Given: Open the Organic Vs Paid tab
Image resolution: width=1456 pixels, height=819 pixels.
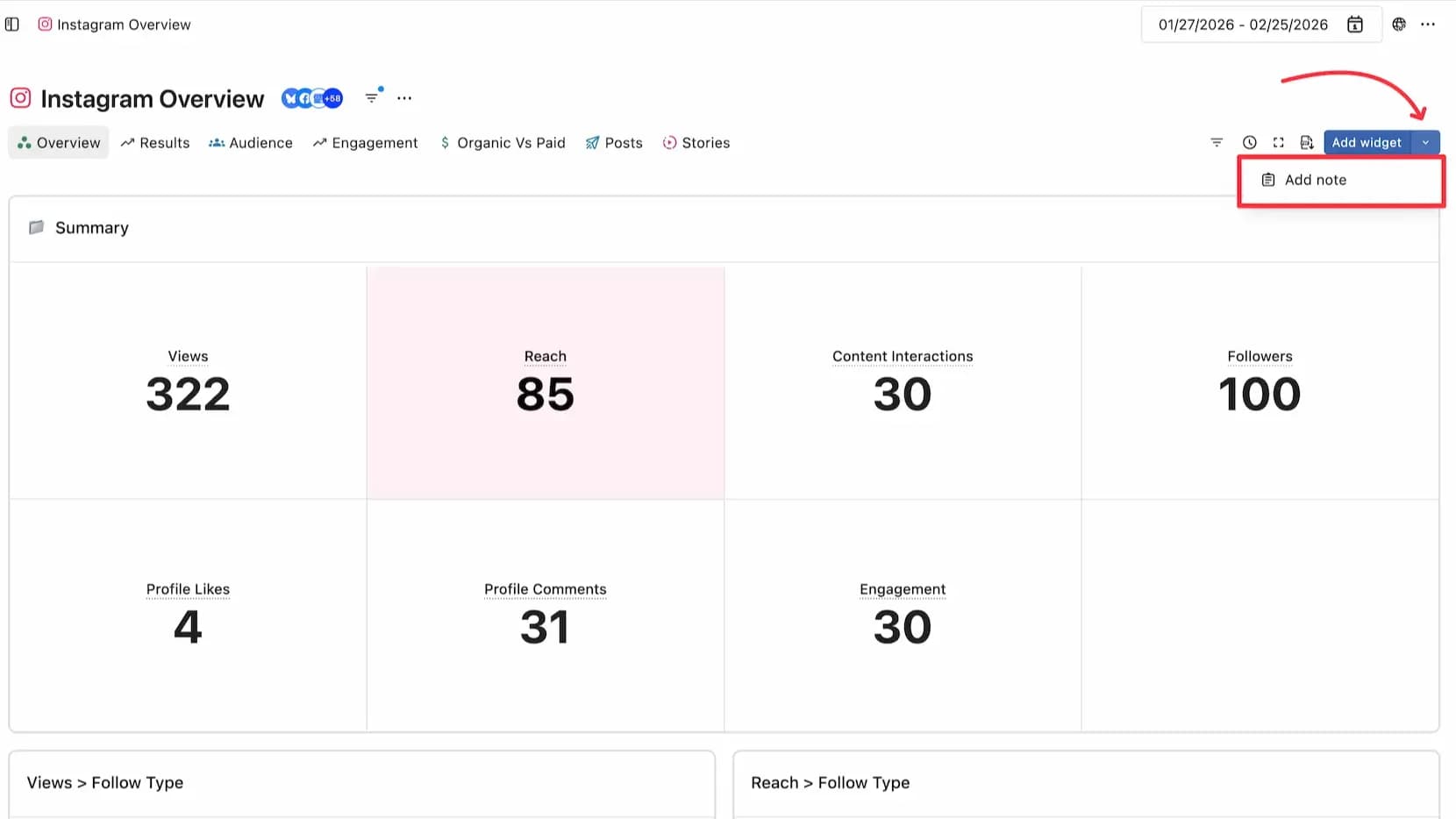Looking at the screenshot, I should click(x=503, y=143).
